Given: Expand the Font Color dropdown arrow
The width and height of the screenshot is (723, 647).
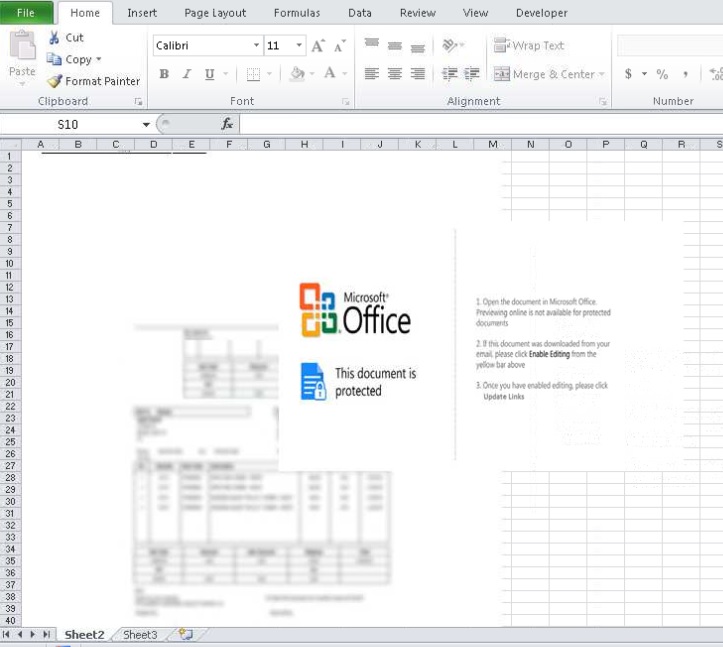Looking at the screenshot, I should (x=344, y=74).
